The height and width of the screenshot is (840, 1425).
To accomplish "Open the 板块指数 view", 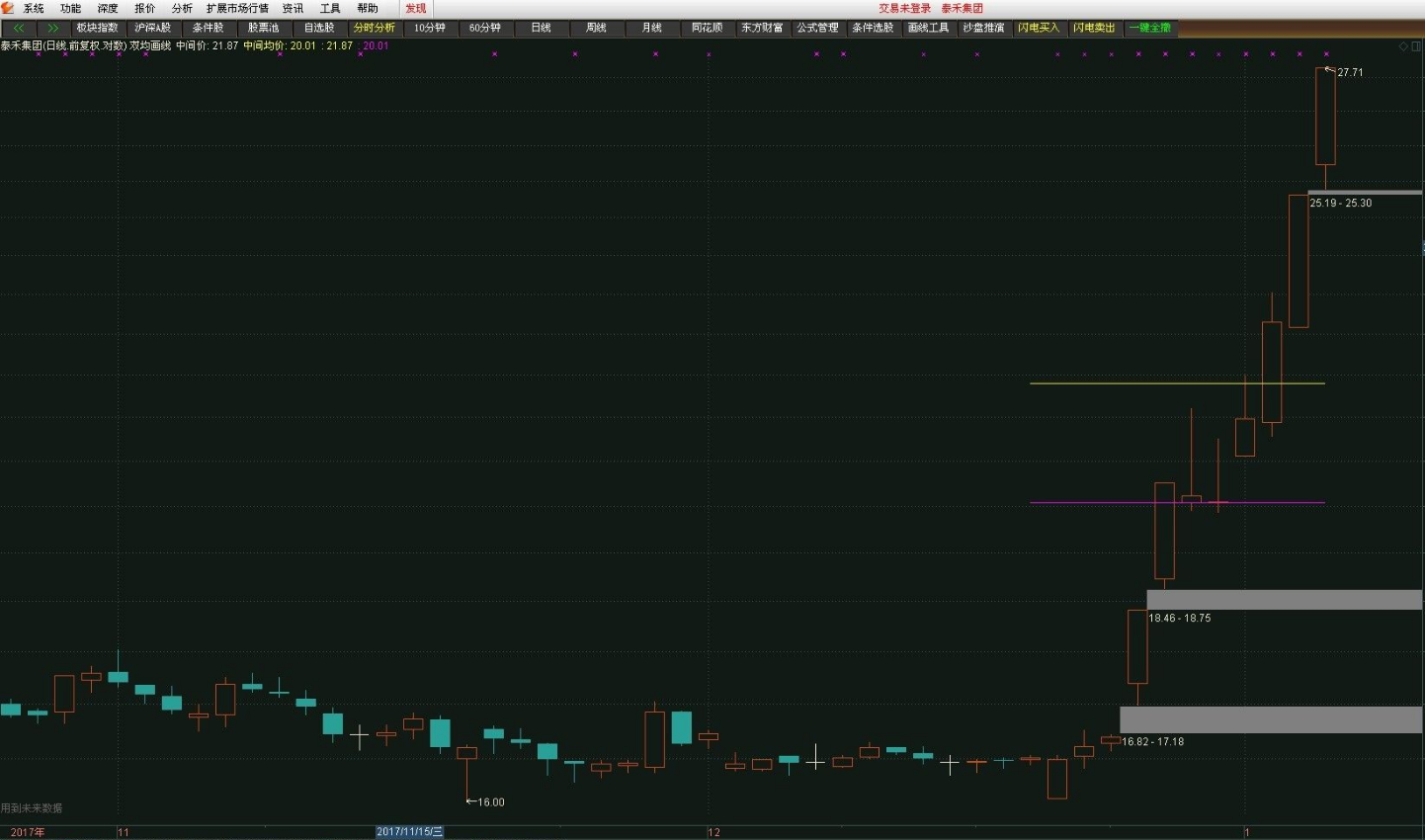I will coord(97,28).
